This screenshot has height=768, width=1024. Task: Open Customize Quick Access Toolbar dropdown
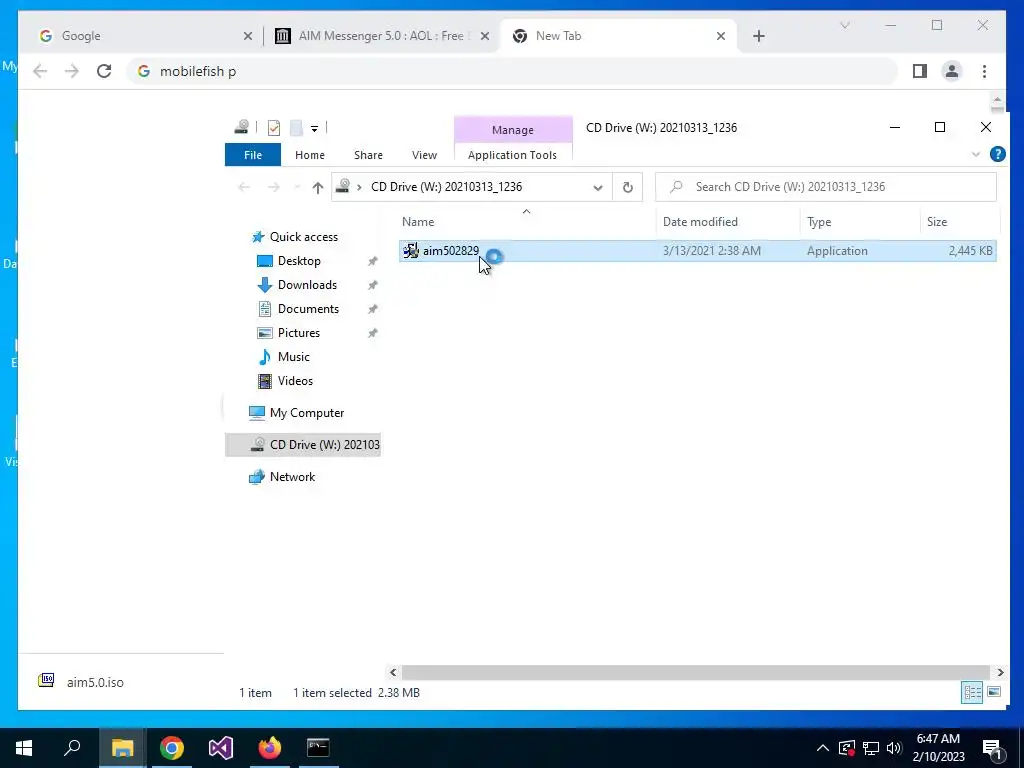[x=314, y=128]
